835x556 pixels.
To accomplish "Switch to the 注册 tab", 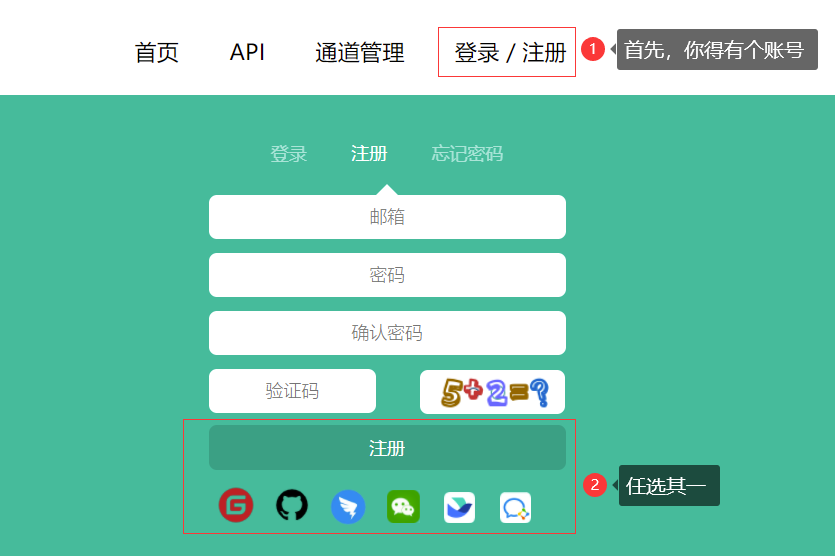I will pyautogui.click(x=369, y=154).
